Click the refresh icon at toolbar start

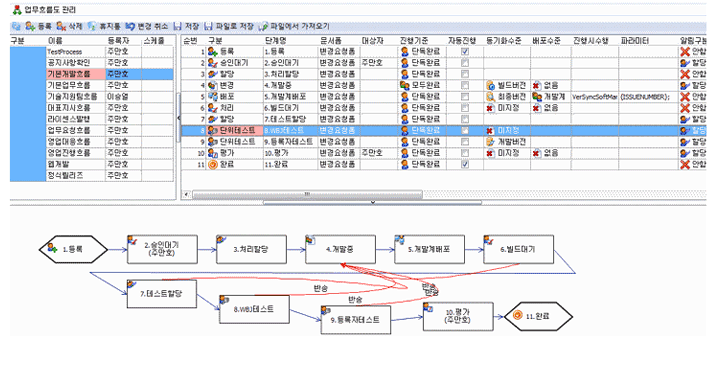coord(16,26)
